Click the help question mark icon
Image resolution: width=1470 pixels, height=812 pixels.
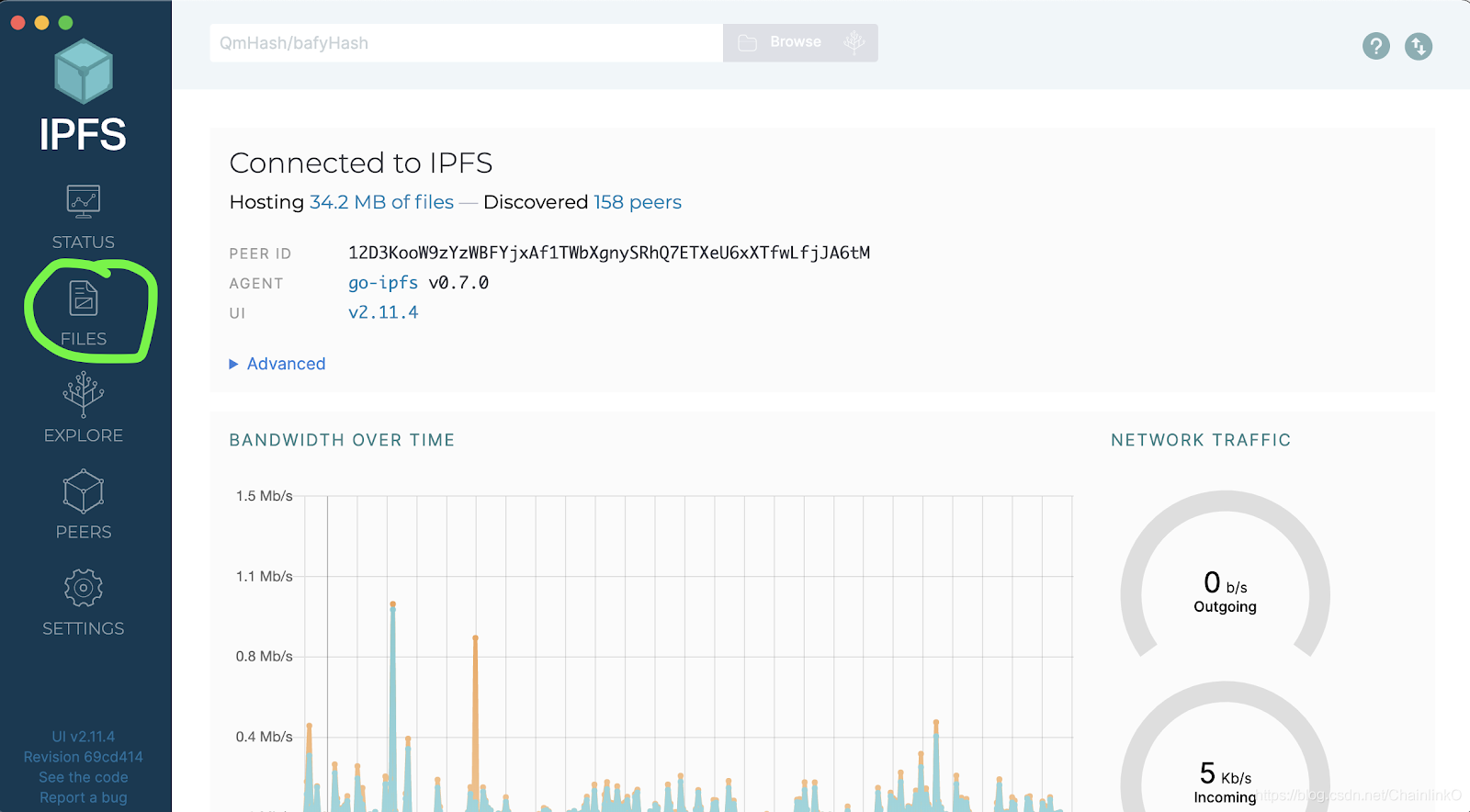1376,46
